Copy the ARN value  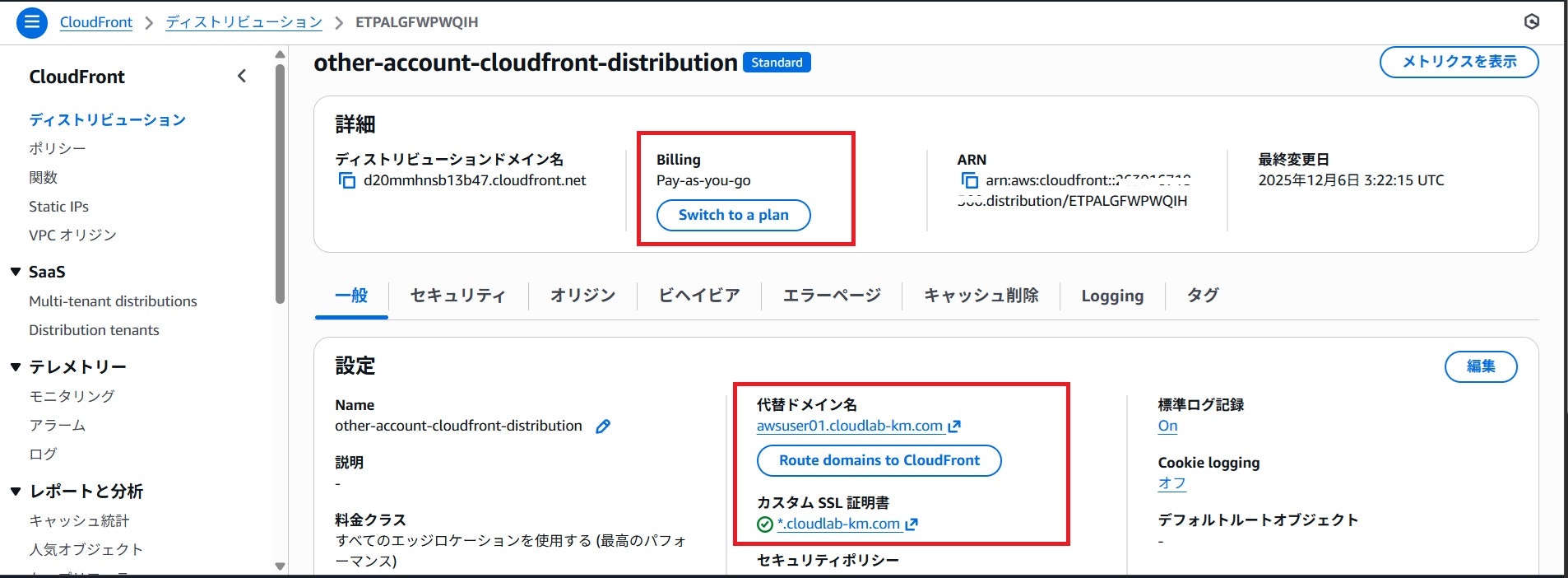969,180
